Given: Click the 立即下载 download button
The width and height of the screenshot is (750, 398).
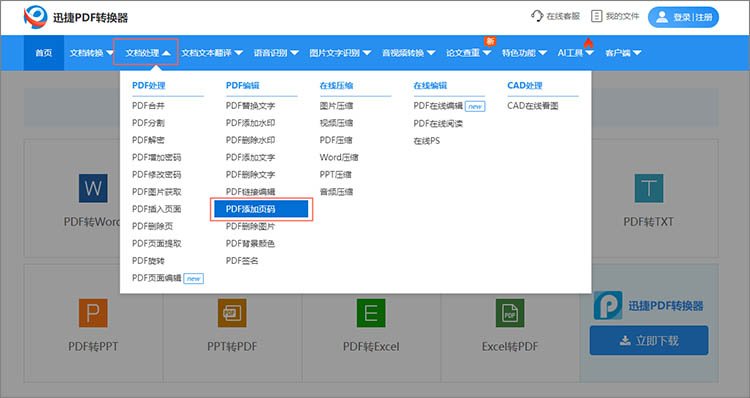Looking at the screenshot, I should coord(649,341).
